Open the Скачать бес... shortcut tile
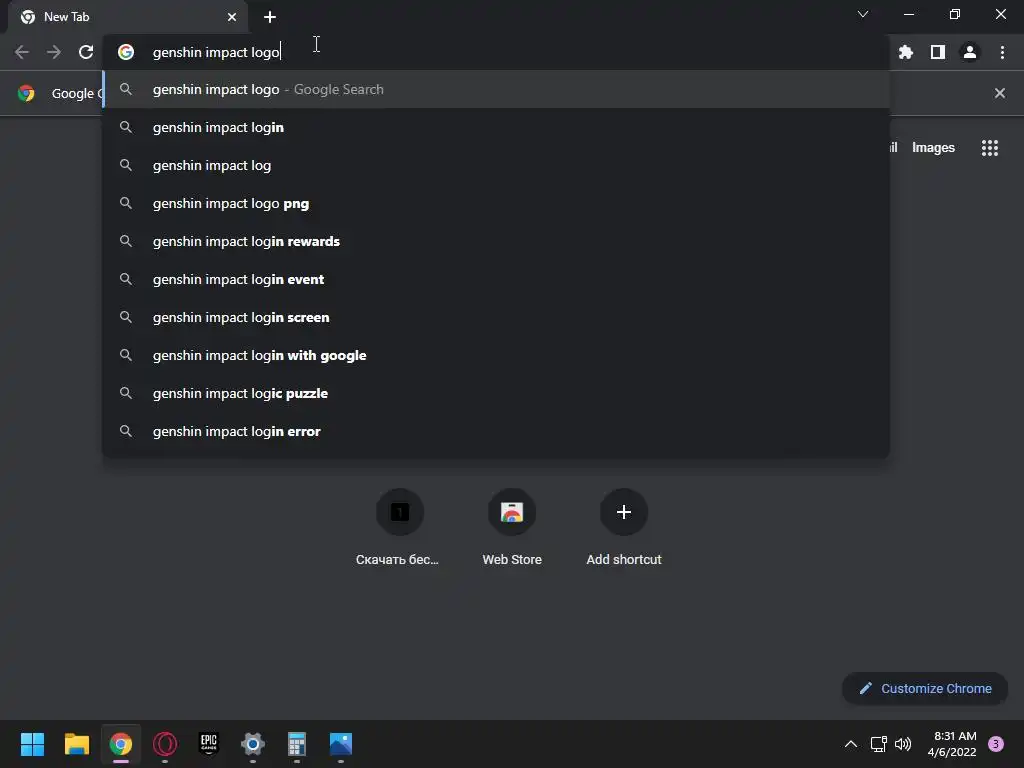The height and width of the screenshot is (768, 1024). [400, 528]
